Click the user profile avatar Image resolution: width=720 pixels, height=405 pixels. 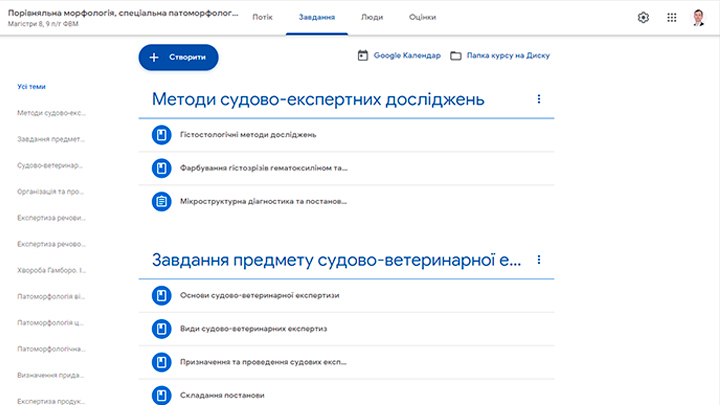click(x=699, y=17)
